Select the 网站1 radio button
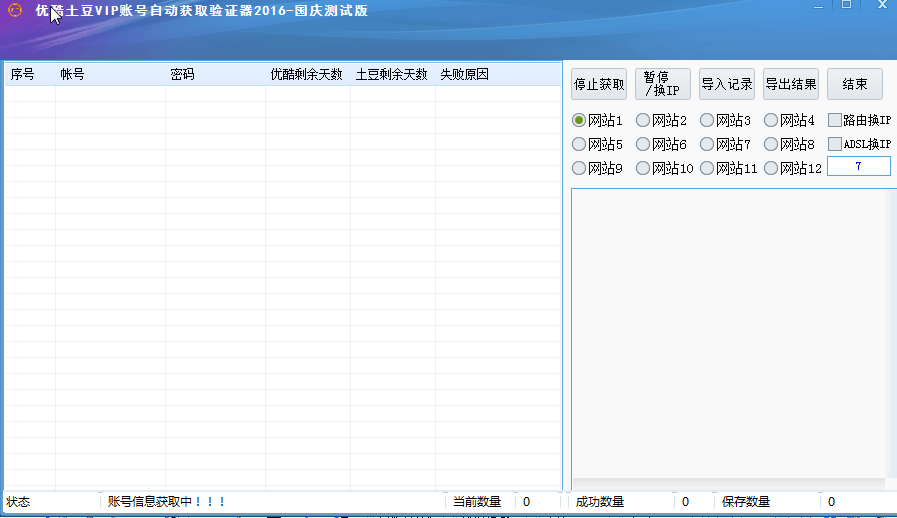 (x=579, y=120)
